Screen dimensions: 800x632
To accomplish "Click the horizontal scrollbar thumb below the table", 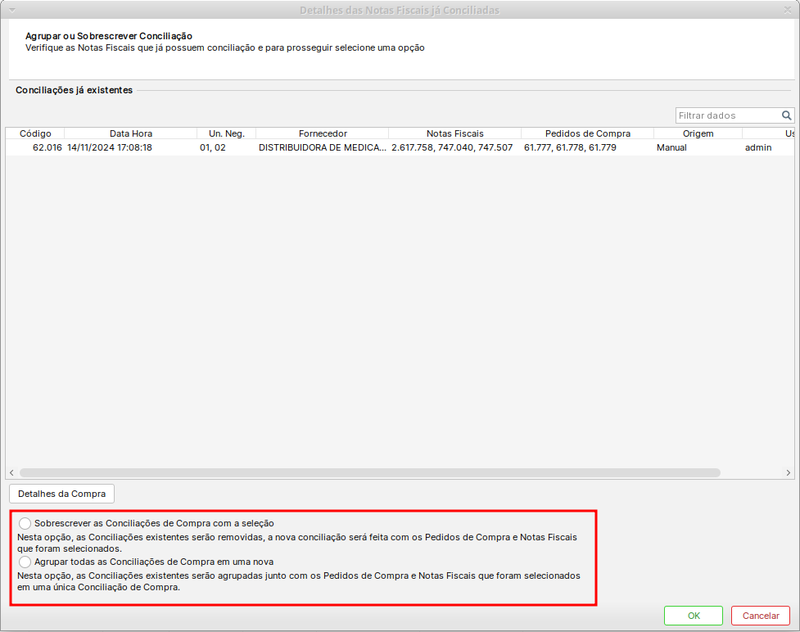I will tap(370, 472).
